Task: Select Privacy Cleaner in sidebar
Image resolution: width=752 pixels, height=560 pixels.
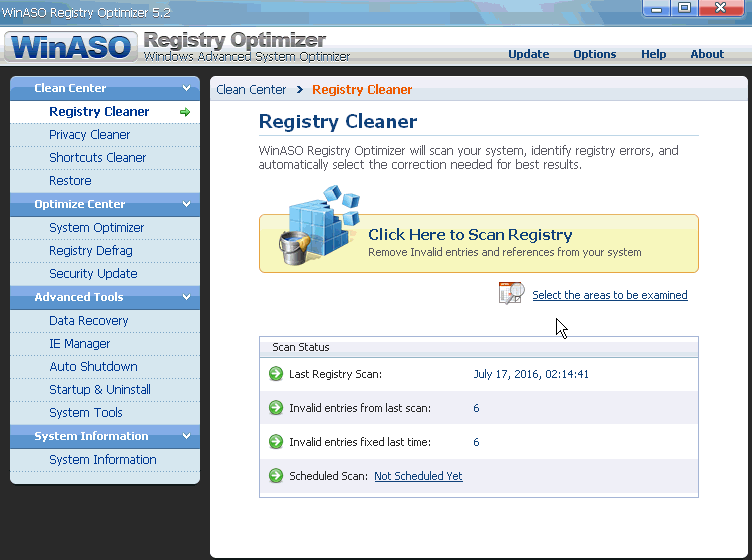Action: pyautogui.click(x=89, y=135)
